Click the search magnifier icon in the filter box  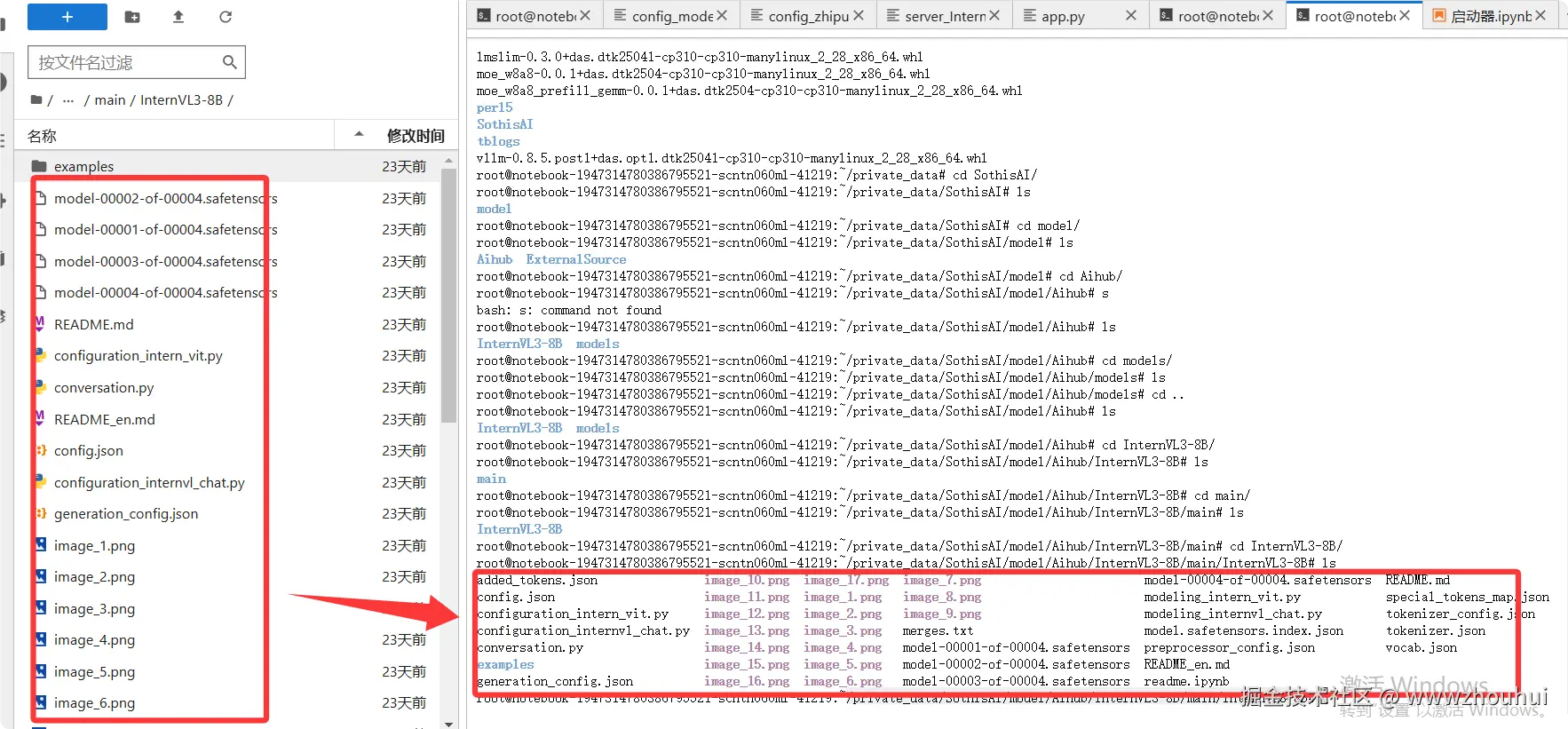(229, 62)
